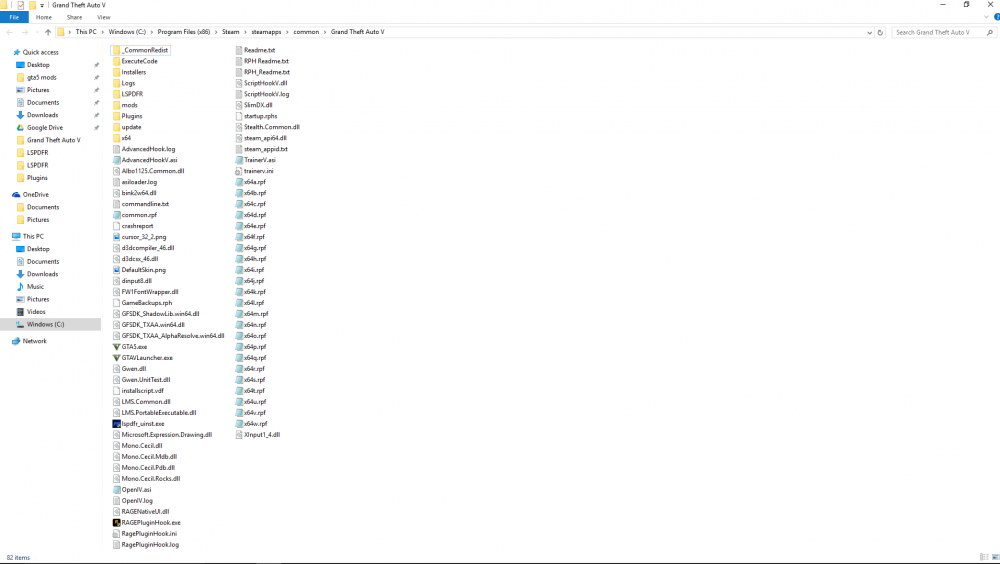Select the XInput1_4.dll file
This screenshot has width=1000, height=564.
click(261, 435)
